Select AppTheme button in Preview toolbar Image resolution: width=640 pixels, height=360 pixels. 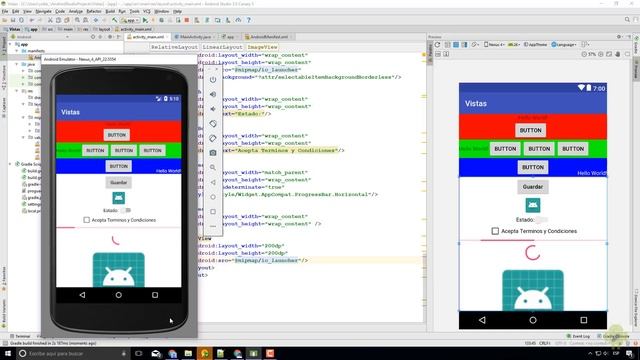pyautogui.click(x=535, y=44)
